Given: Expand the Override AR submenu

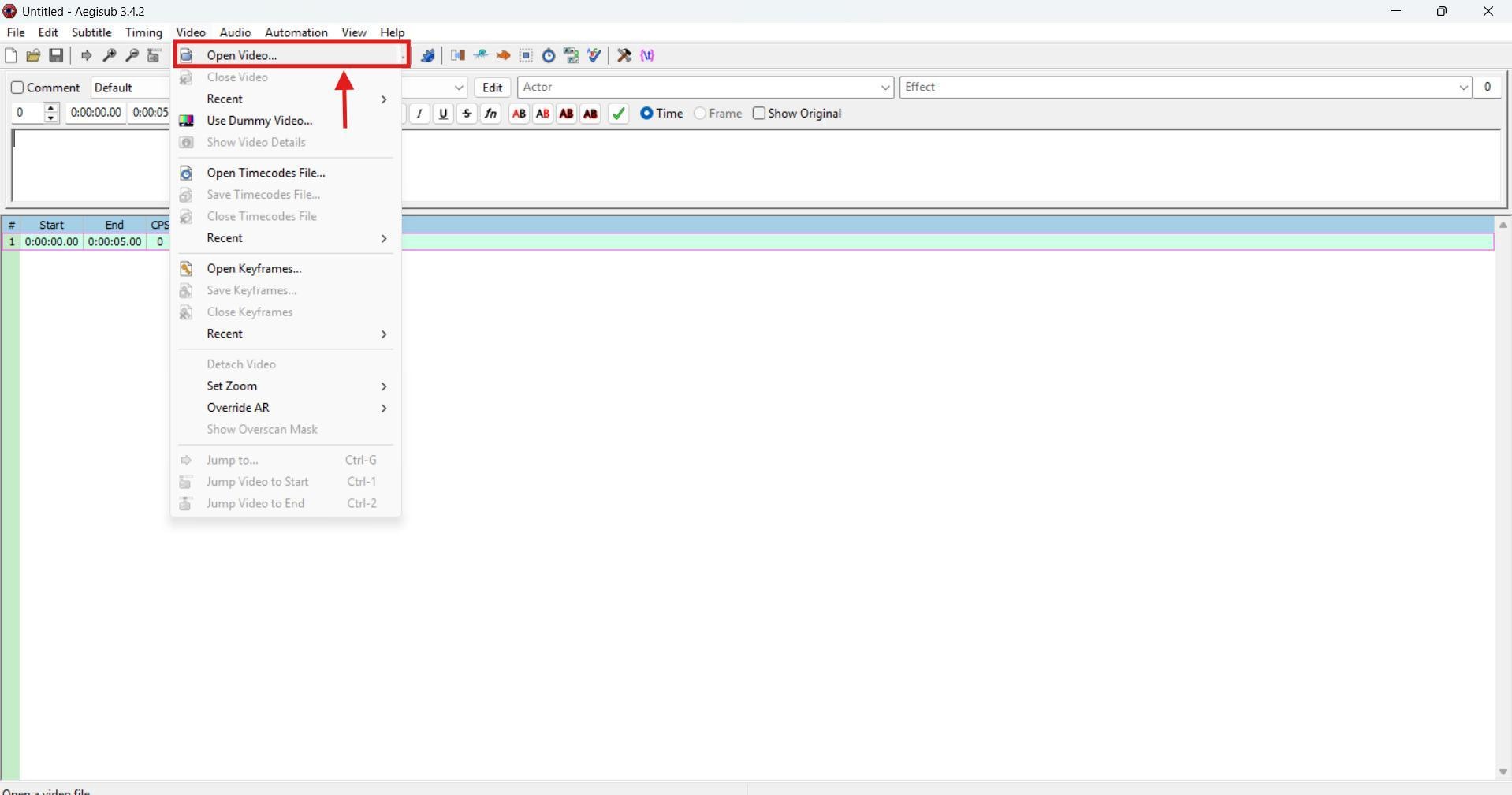Looking at the screenshot, I should tap(286, 409).
